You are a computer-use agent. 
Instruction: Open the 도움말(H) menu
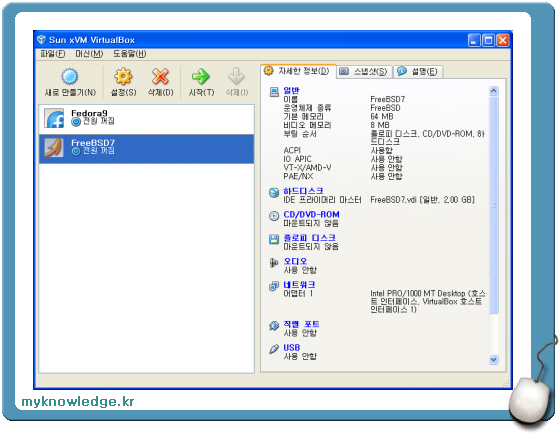pyautogui.click(x=130, y=54)
